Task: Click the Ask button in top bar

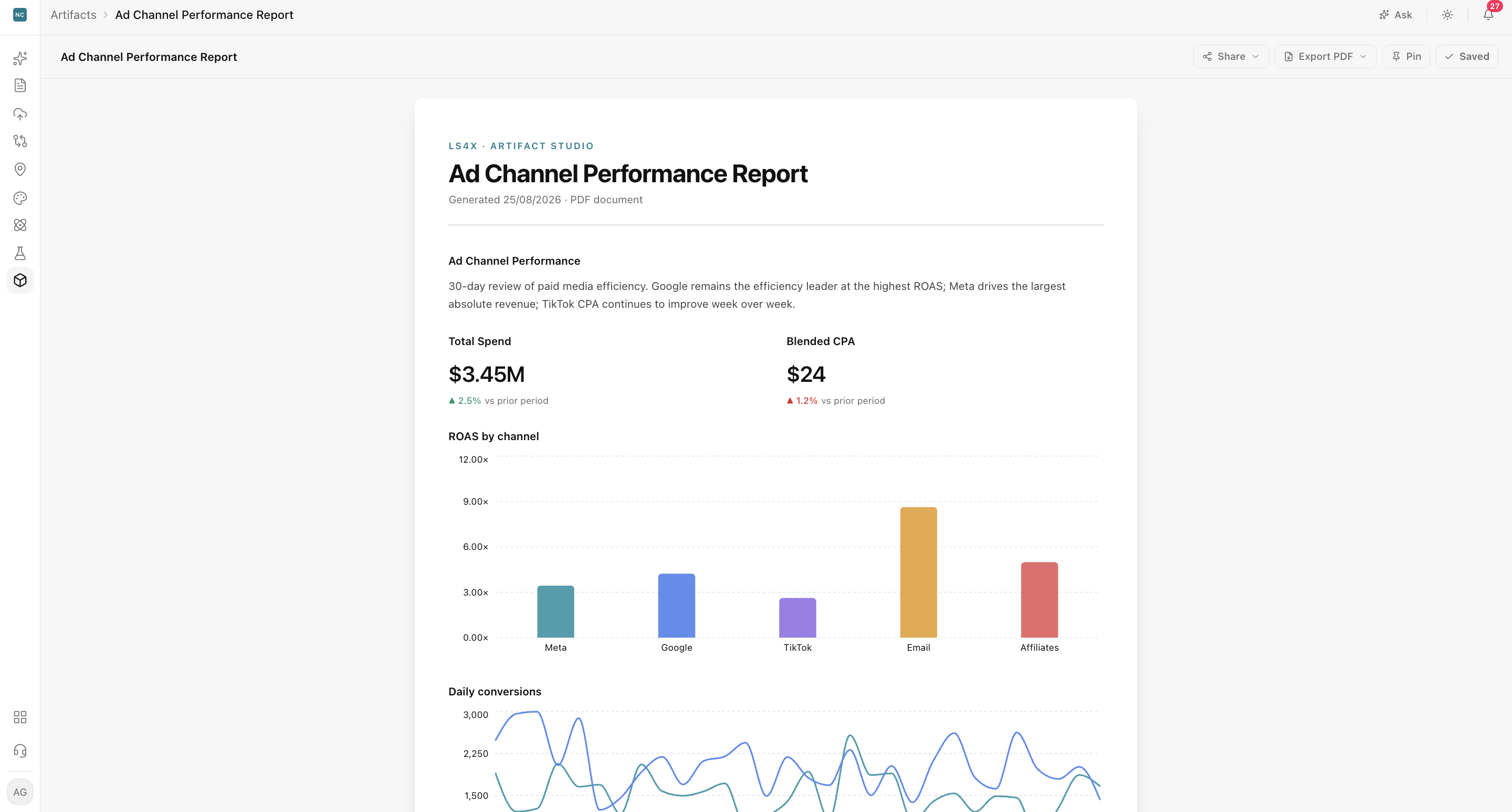Action: click(1396, 15)
